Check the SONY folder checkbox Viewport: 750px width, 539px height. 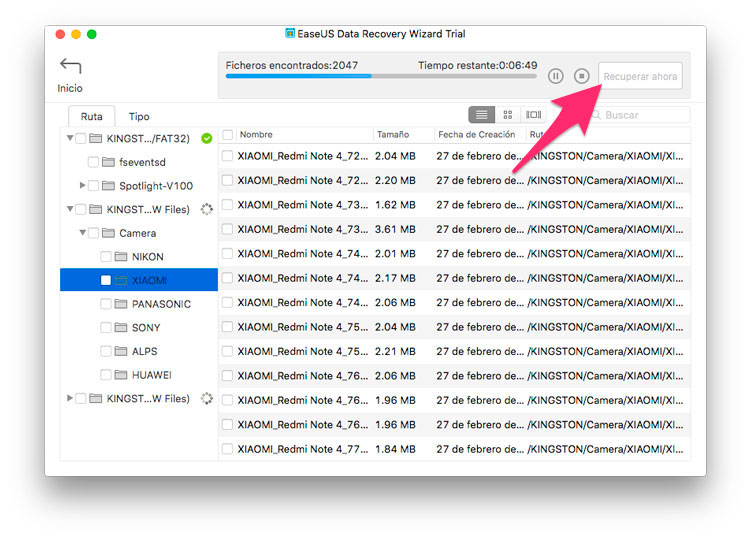(106, 328)
